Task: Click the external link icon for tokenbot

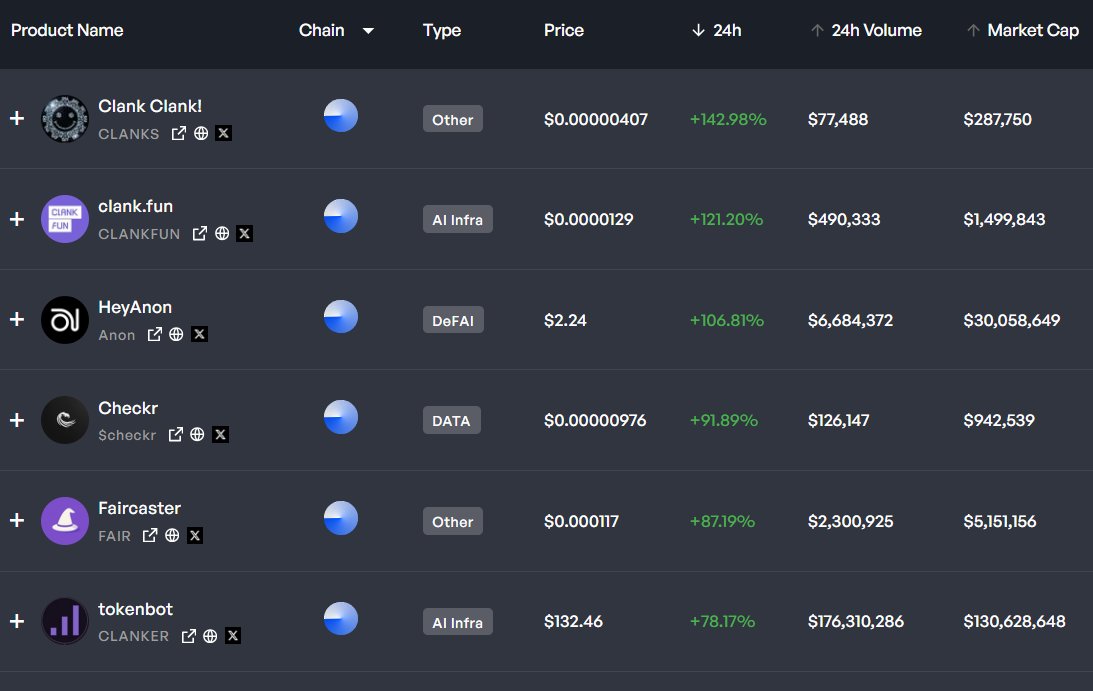Action: [x=189, y=636]
